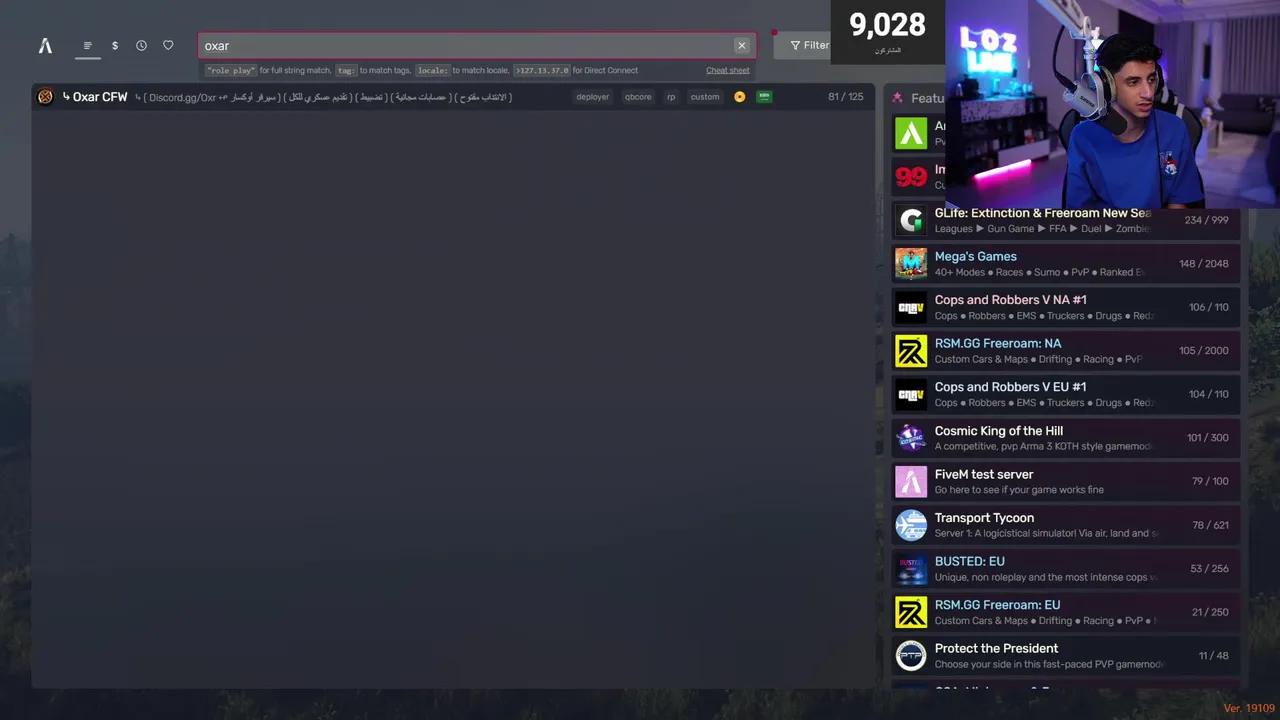Open the supporters dollar-sign tab
The image size is (1280, 720).
(115, 46)
